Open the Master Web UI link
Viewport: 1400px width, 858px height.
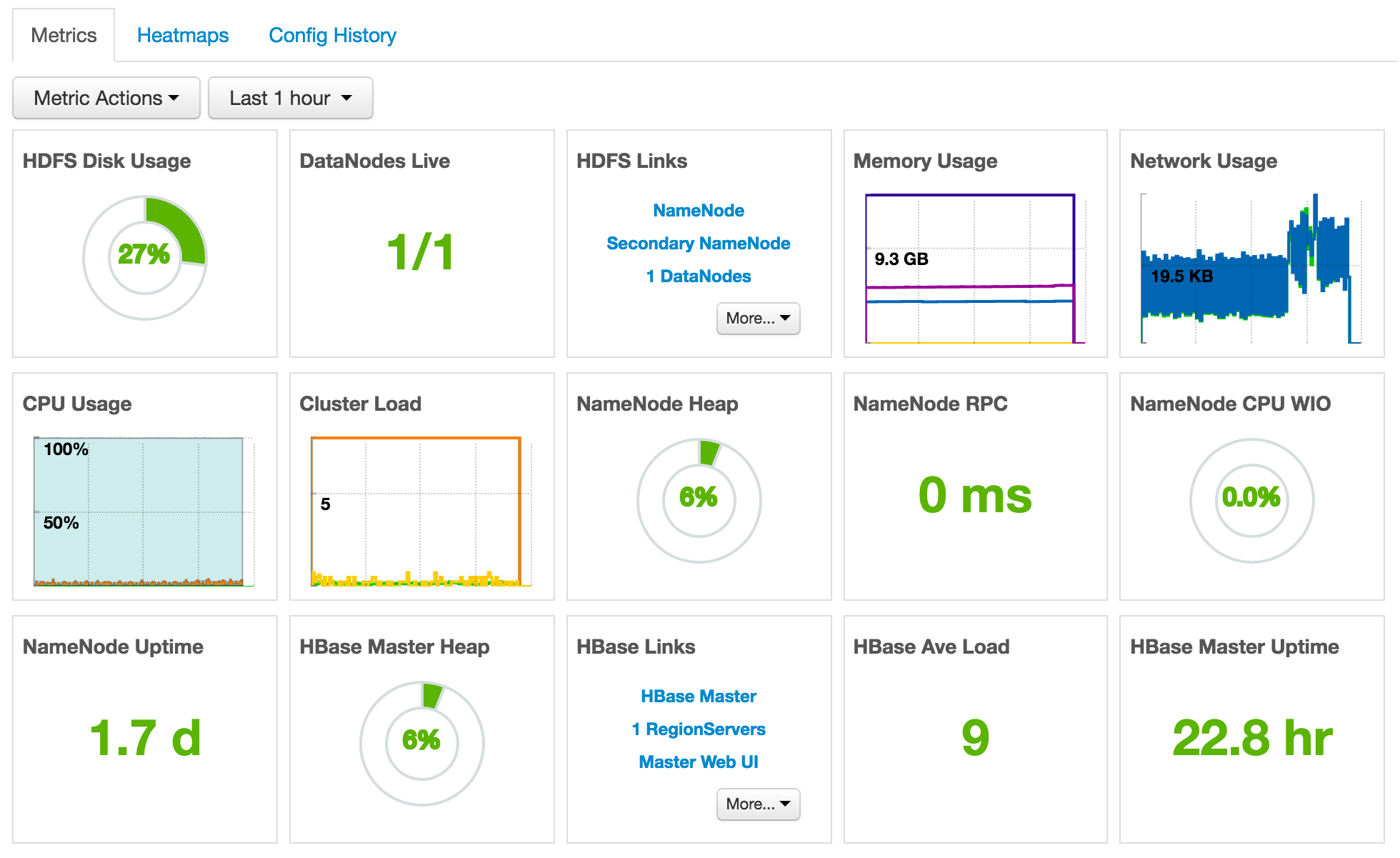pos(698,762)
